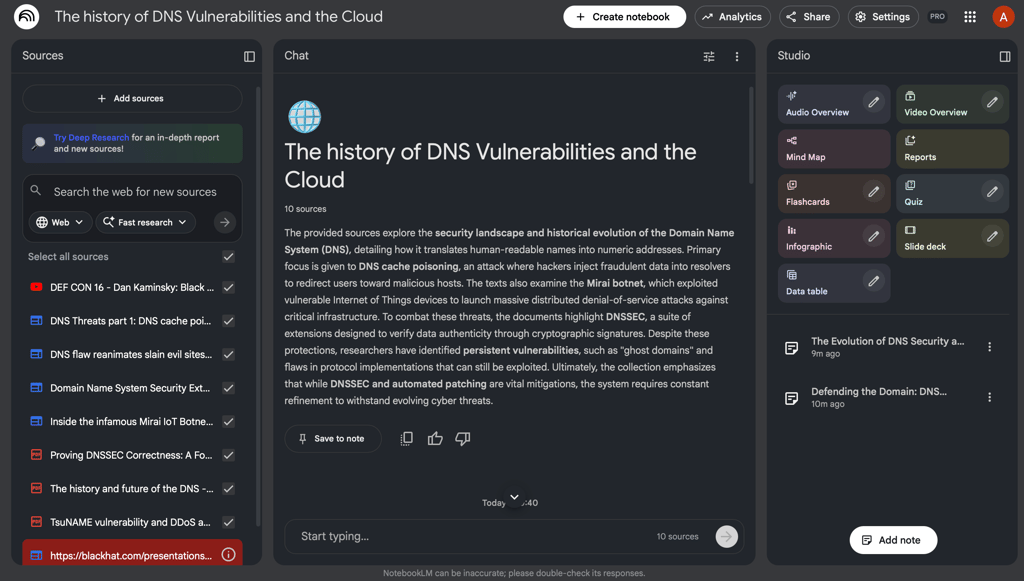Uncheck DNS Threats part 1 source
This screenshot has height=581, width=1024.
click(229, 321)
